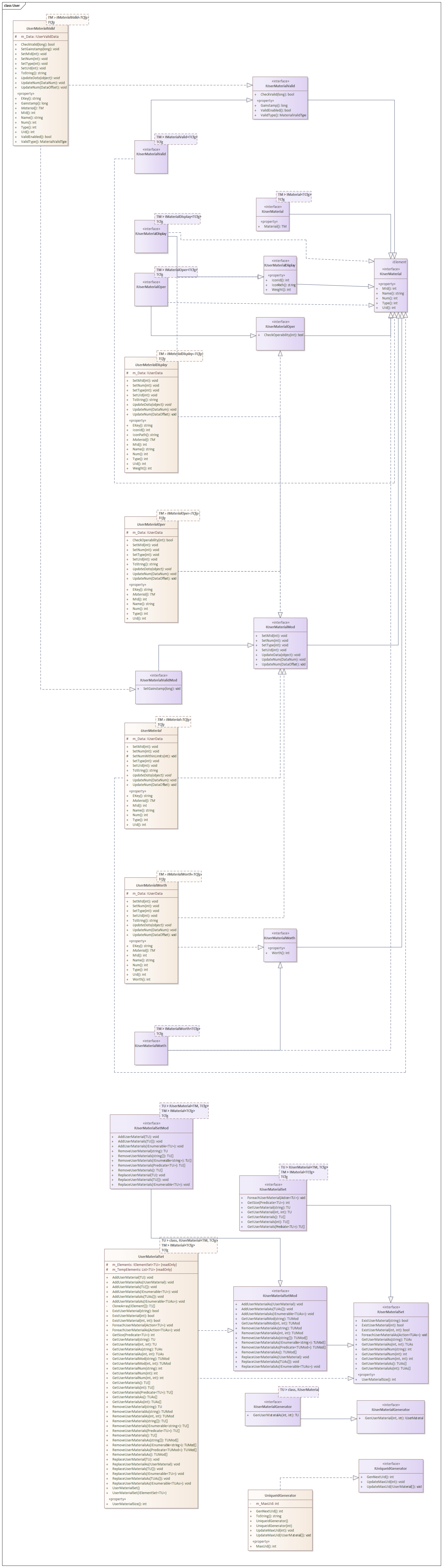The image size is (443, 1568).
Task: Select 'UserMaterialSize(): int' in UserMaterialSet class
Action: (x=129, y=1503)
